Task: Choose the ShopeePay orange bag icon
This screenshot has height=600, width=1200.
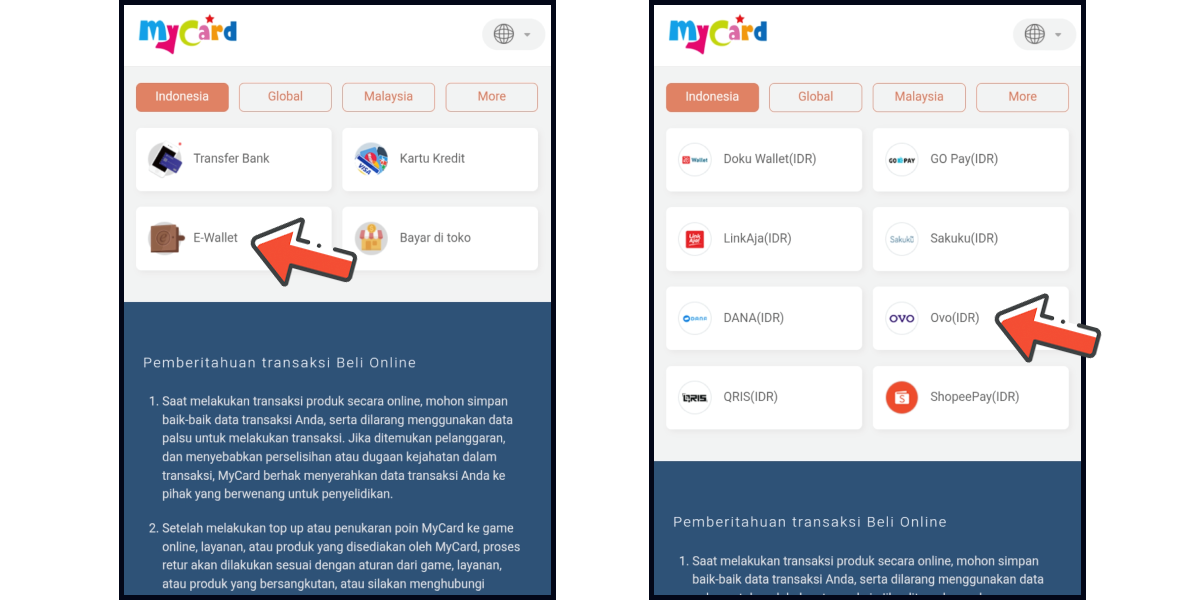Action: pyautogui.click(x=902, y=397)
